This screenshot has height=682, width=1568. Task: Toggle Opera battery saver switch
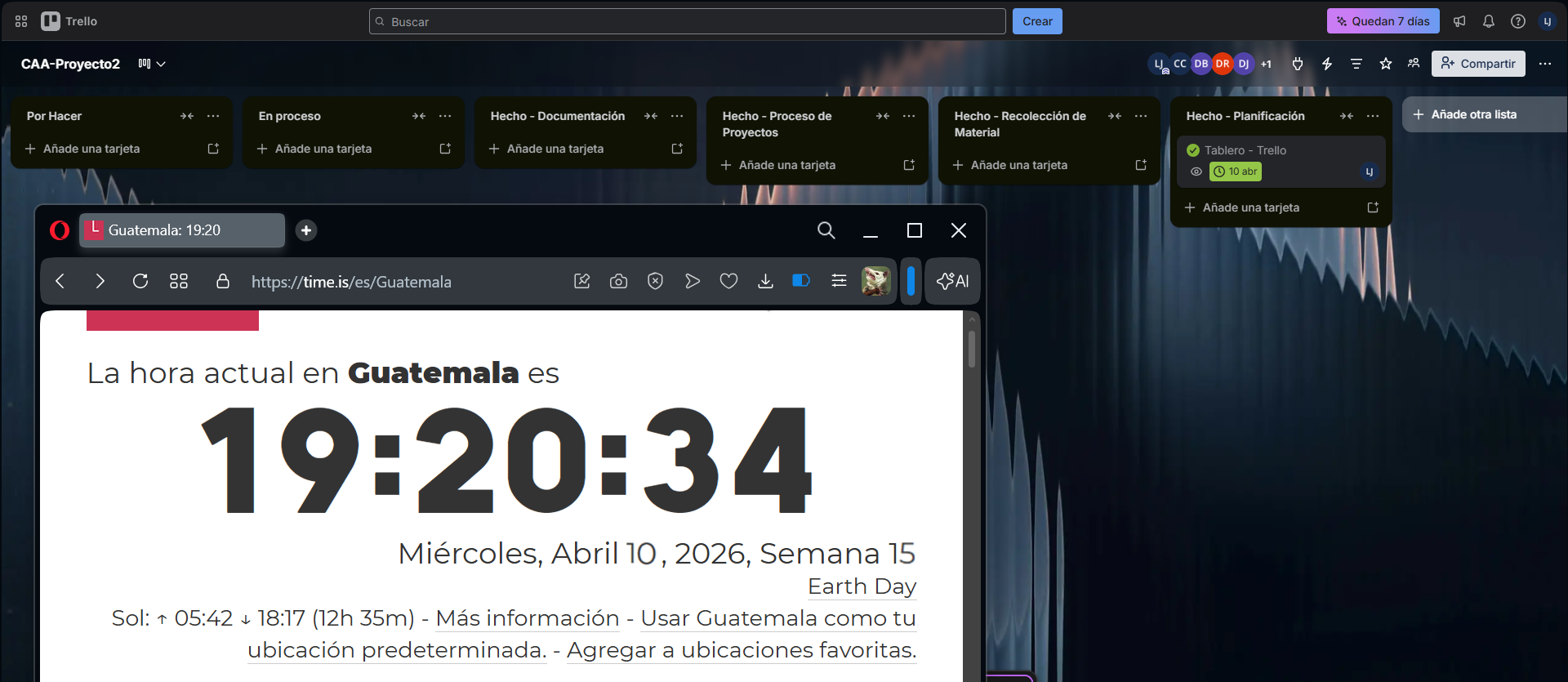pyautogui.click(x=801, y=281)
